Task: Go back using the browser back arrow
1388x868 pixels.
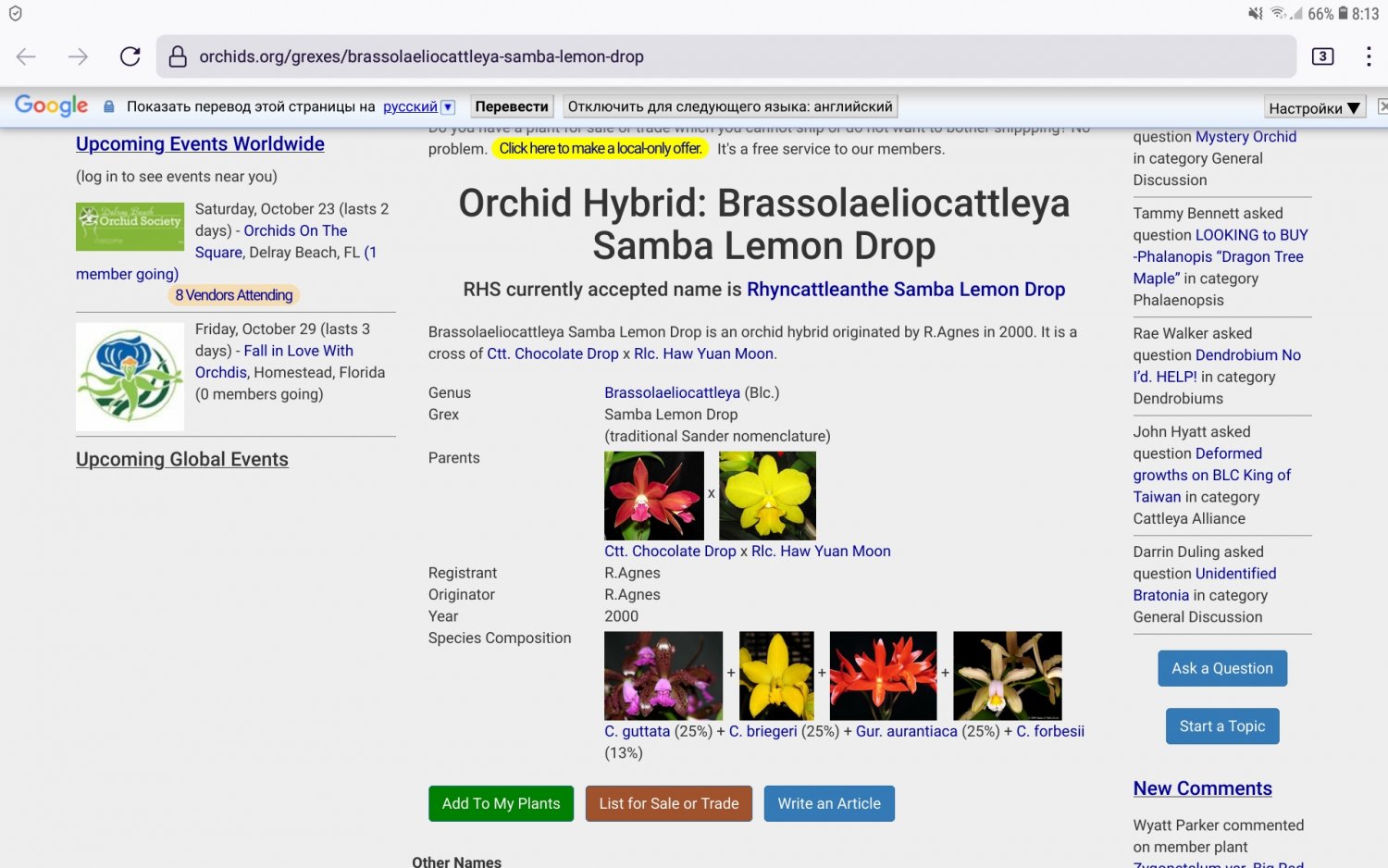Action: (x=26, y=56)
